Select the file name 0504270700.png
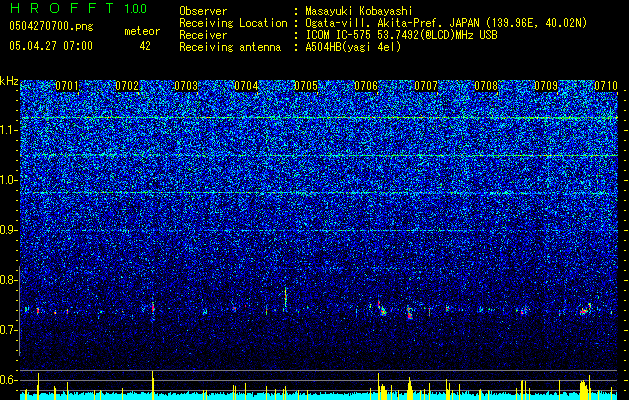629x400 pixels. click(51, 26)
